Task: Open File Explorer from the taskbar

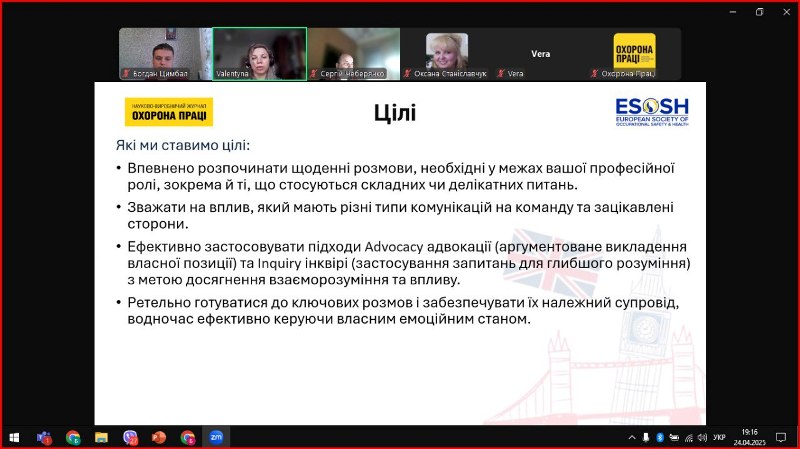Action: tap(101, 437)
